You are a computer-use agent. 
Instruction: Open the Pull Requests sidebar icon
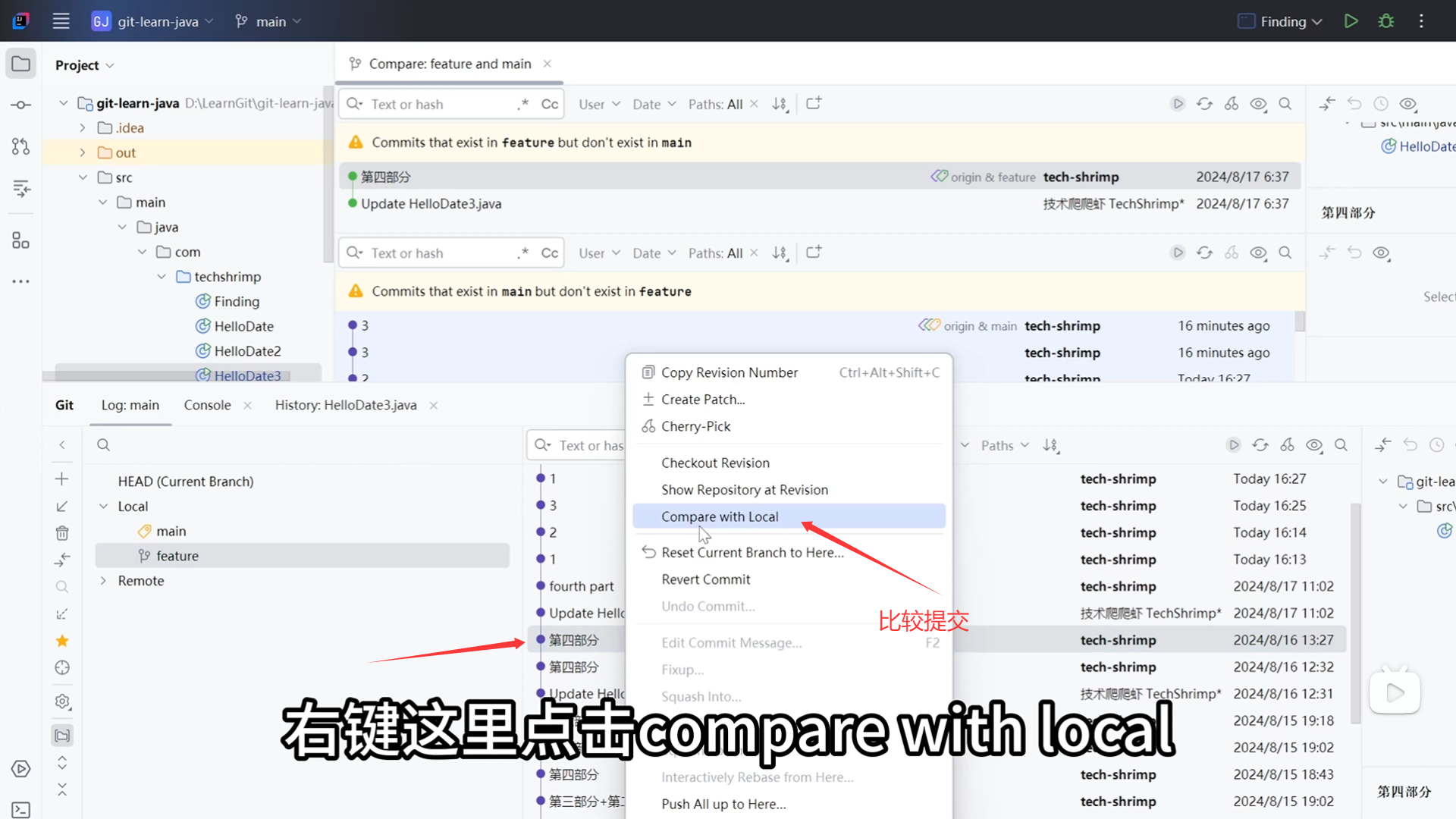click(21, 146)
